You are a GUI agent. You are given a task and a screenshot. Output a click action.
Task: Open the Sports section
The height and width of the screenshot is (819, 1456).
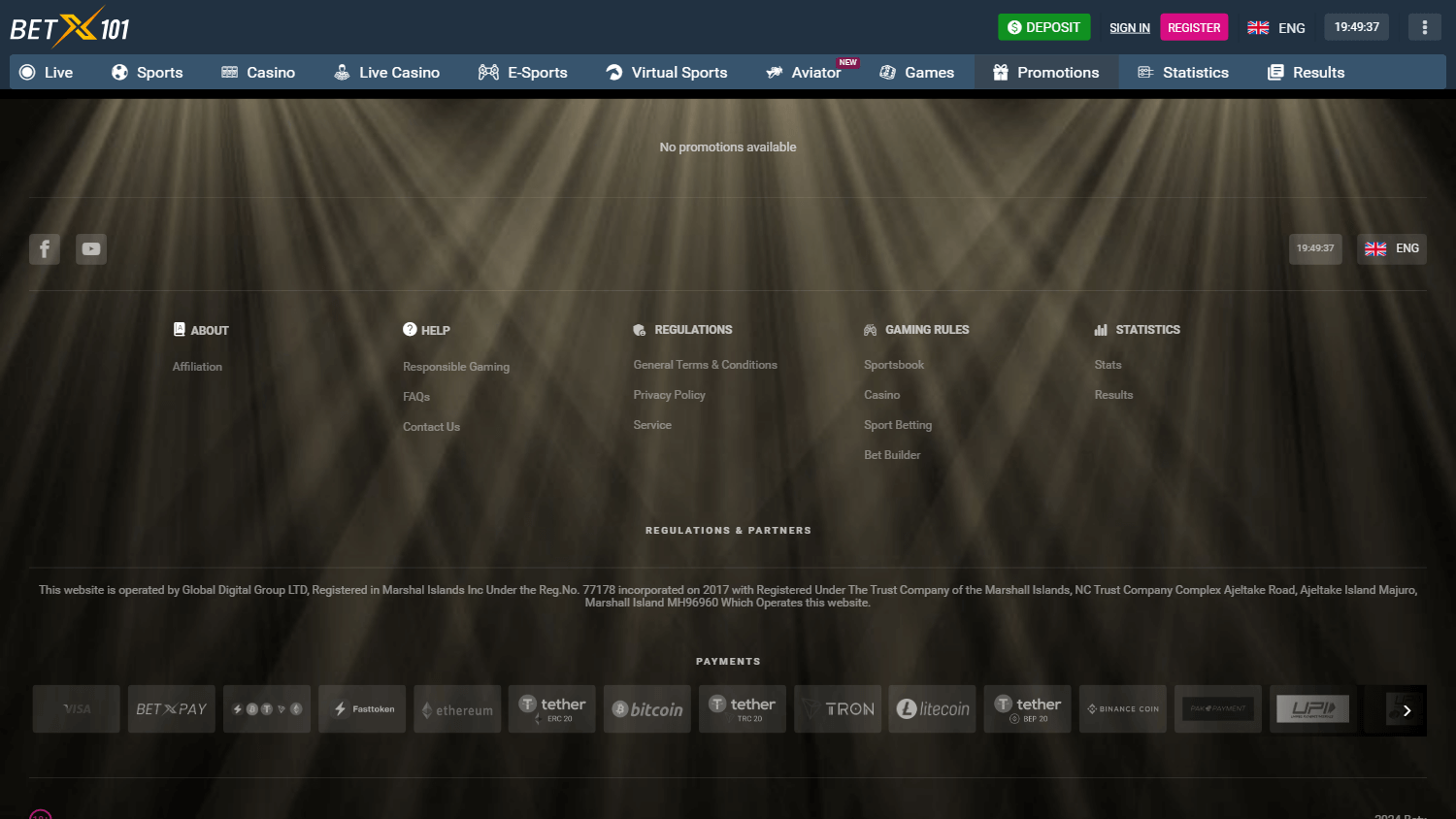click(x=148, y=72)
